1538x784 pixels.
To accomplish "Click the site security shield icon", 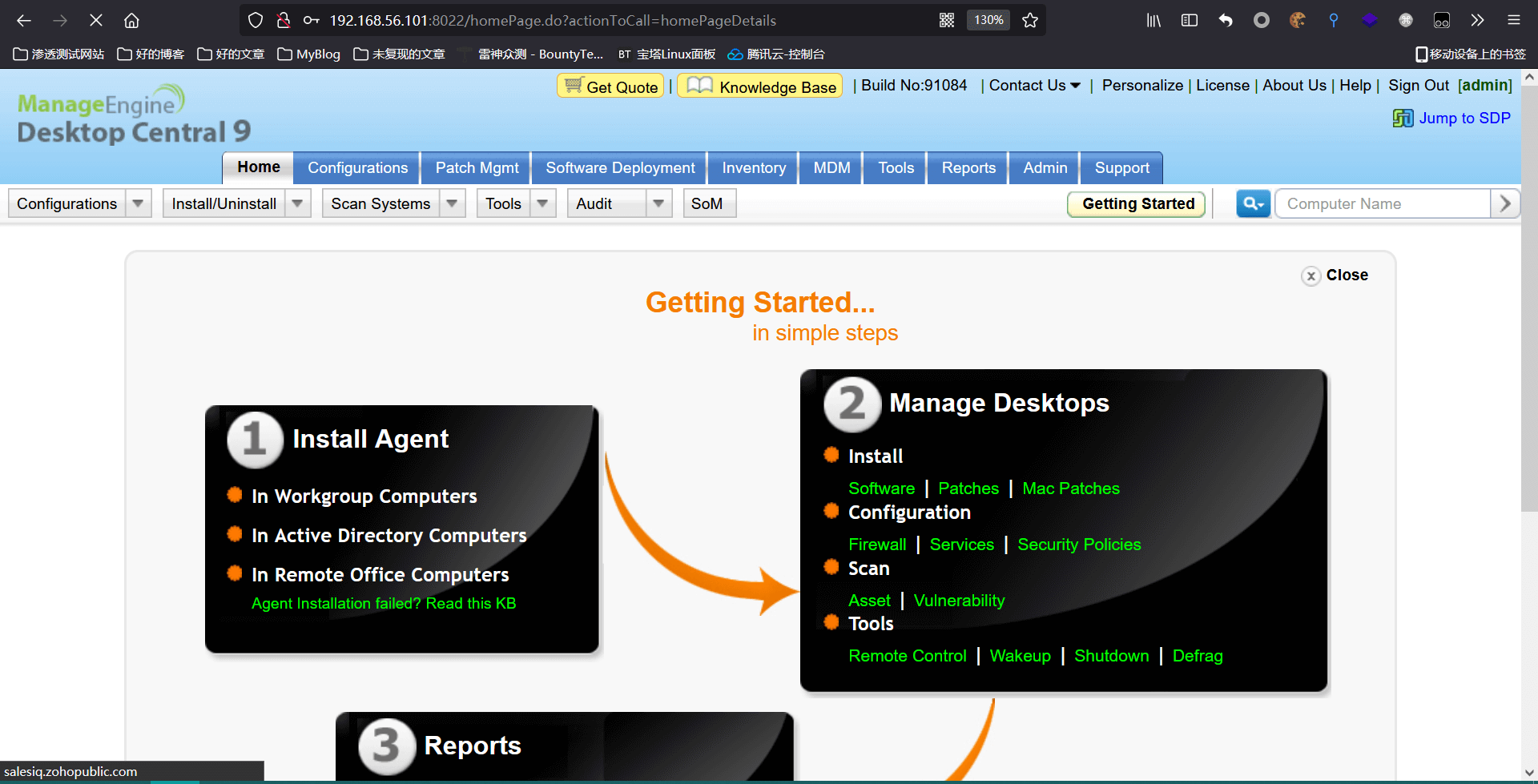I will [256, 20].
